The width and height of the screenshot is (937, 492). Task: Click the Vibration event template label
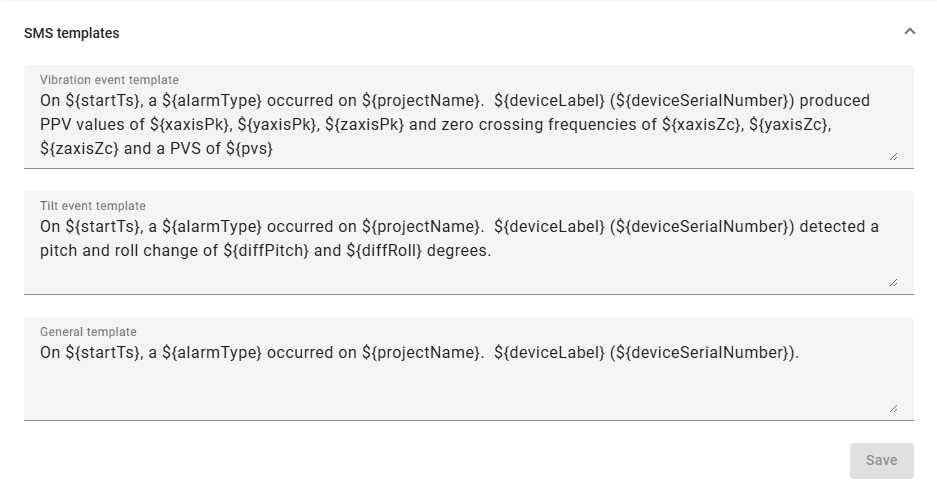click(x=109, y=80)
